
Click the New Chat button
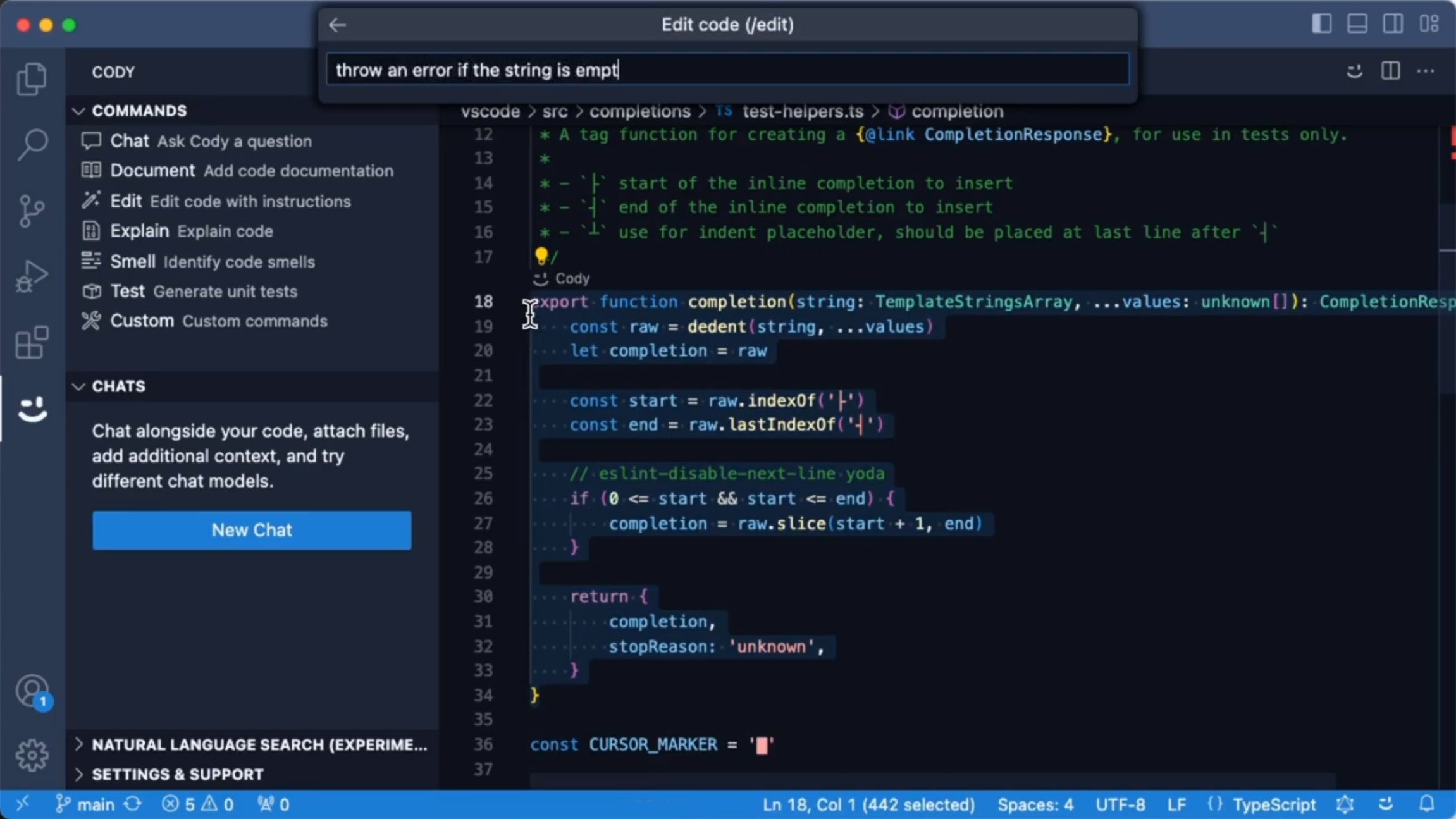click(x=252, y=530)
